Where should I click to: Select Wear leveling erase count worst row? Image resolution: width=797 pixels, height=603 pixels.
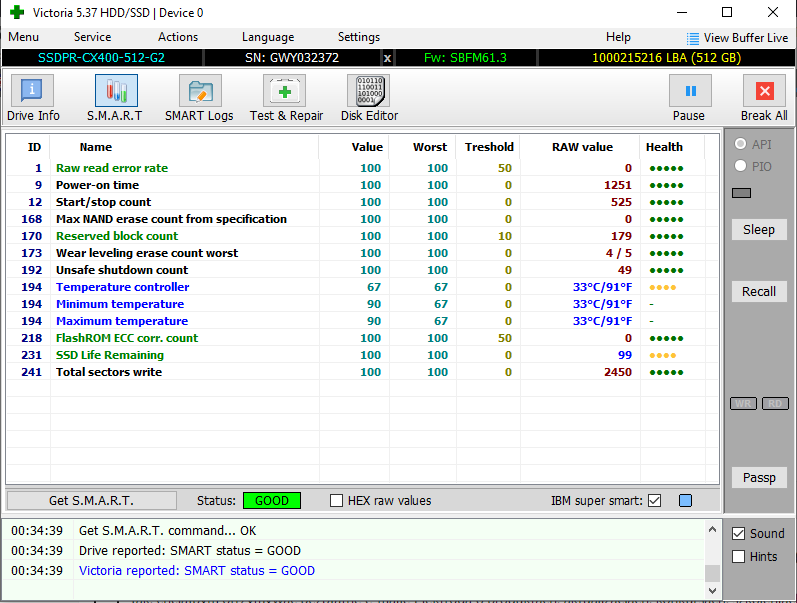pos(362,253)
